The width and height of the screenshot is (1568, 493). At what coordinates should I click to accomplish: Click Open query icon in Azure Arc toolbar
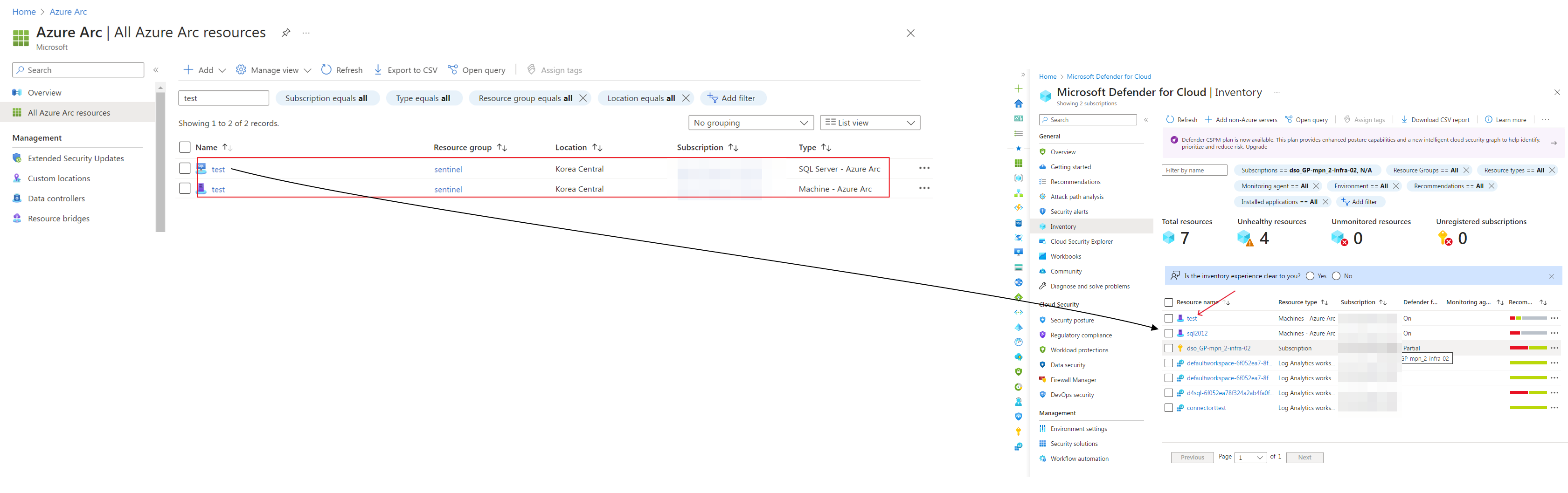coord(453,70)
